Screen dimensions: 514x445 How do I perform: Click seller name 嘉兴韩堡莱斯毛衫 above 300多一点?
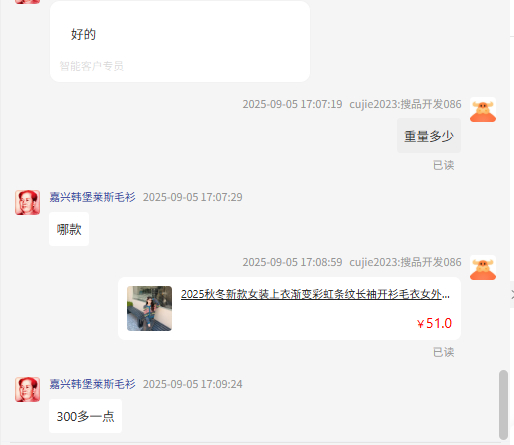[92, 384]
